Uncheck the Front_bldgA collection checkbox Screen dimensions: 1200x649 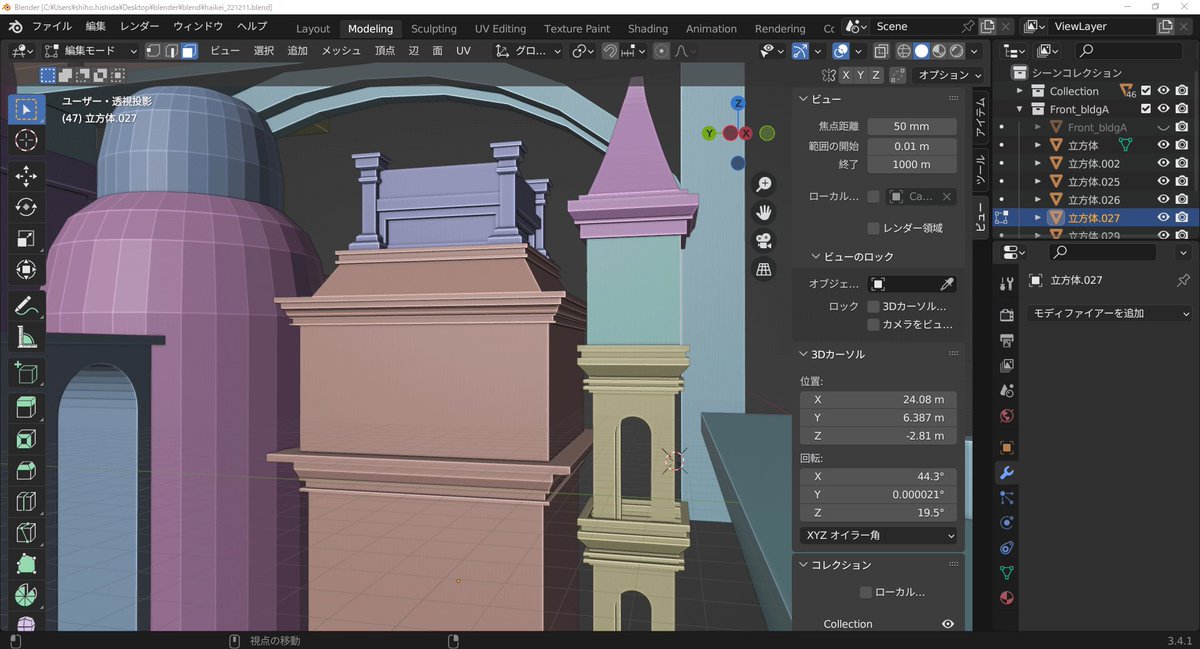pos(1146,109)
